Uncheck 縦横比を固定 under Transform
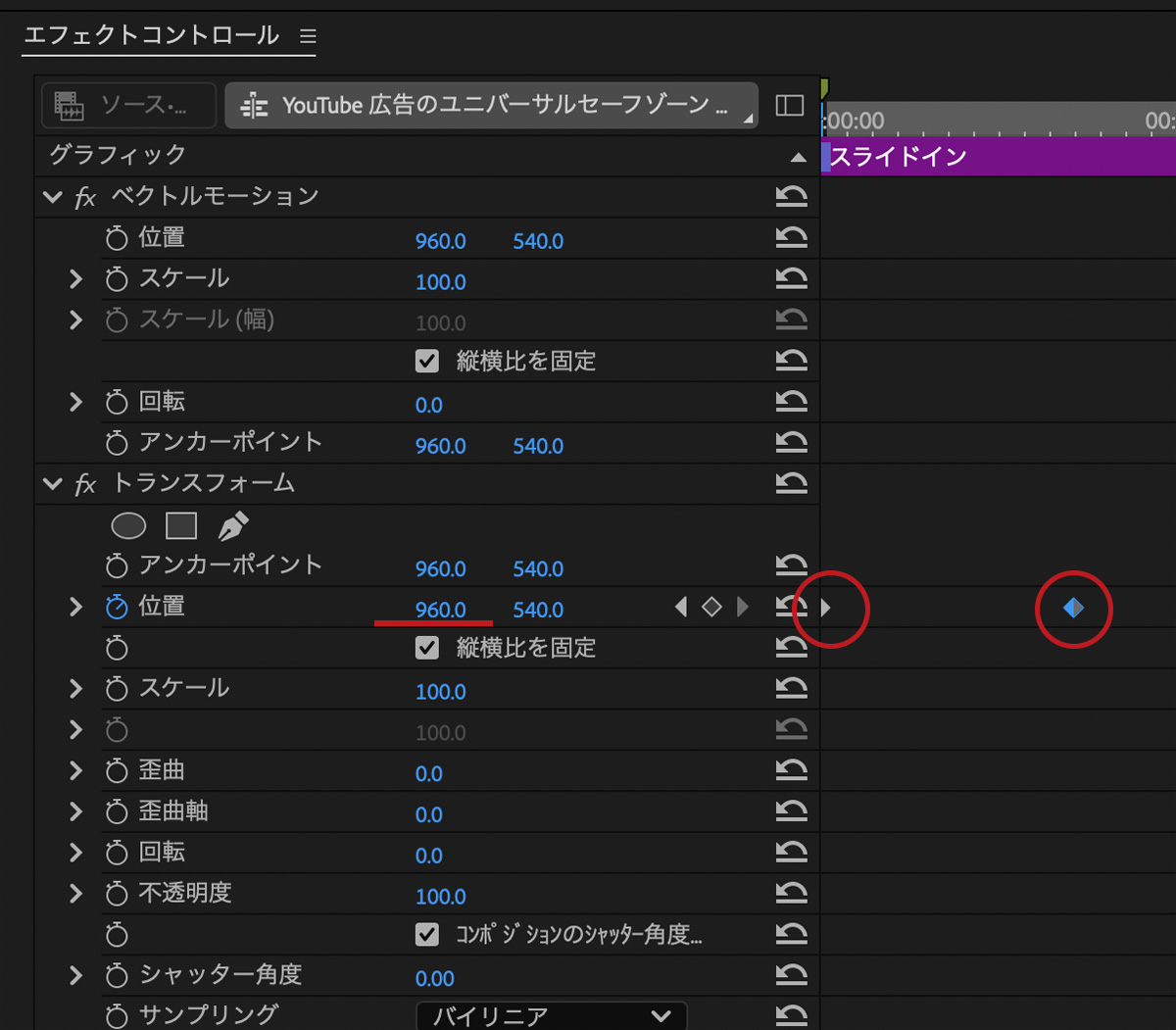This screenshot has width=1176, height=1030. click(x=427, y=648)
